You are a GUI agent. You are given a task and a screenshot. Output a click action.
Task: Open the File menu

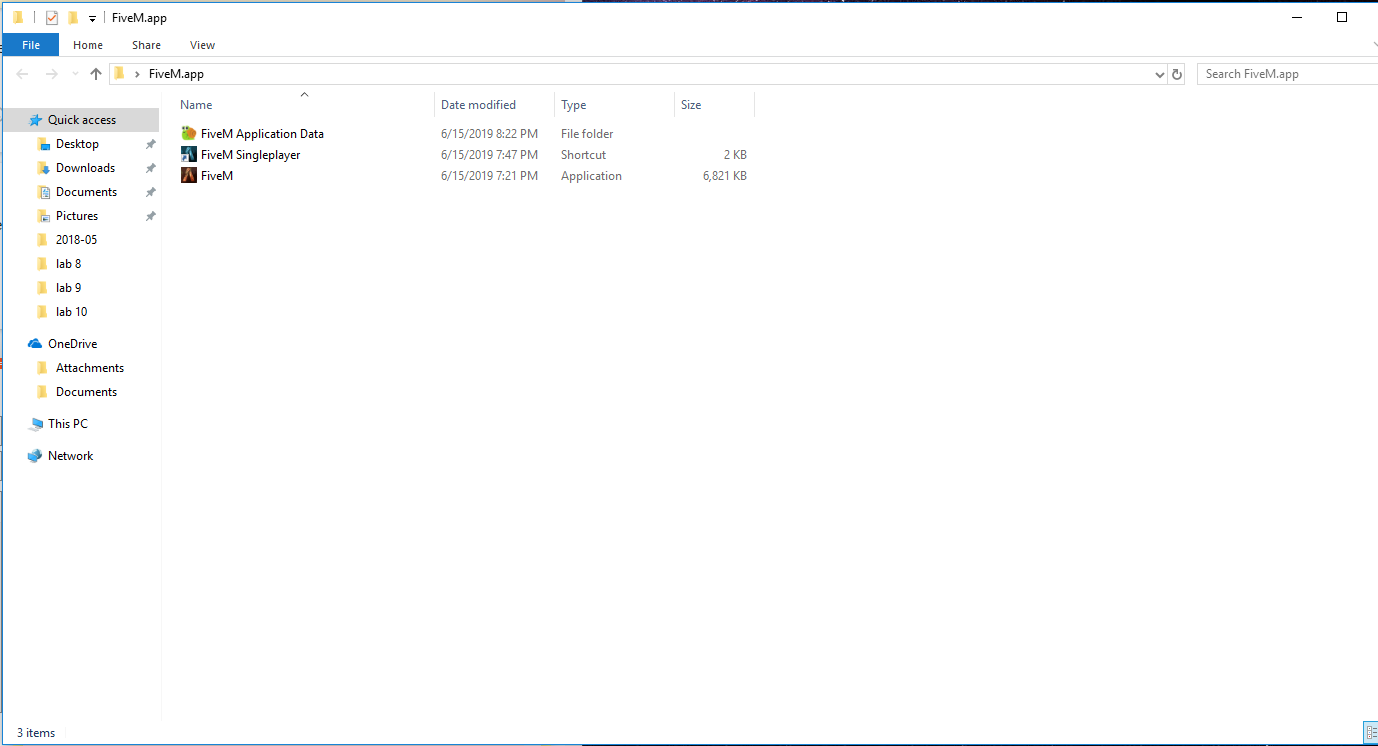click(x=31, y=45)
